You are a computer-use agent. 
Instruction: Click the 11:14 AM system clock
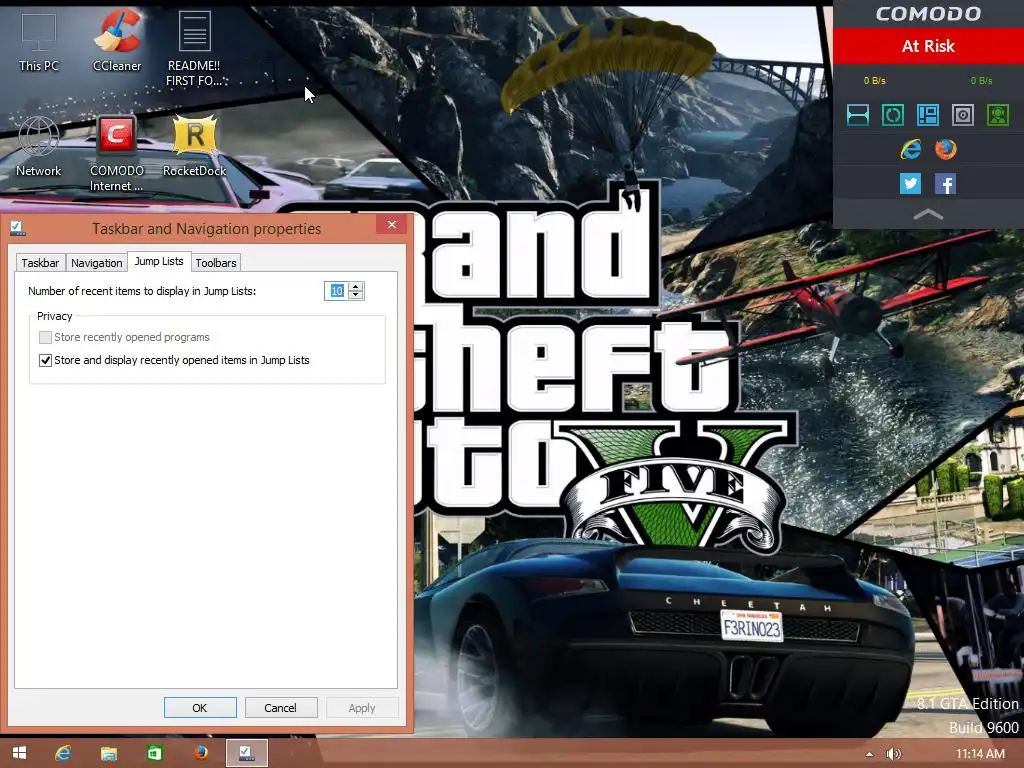[x=980, y=754]
